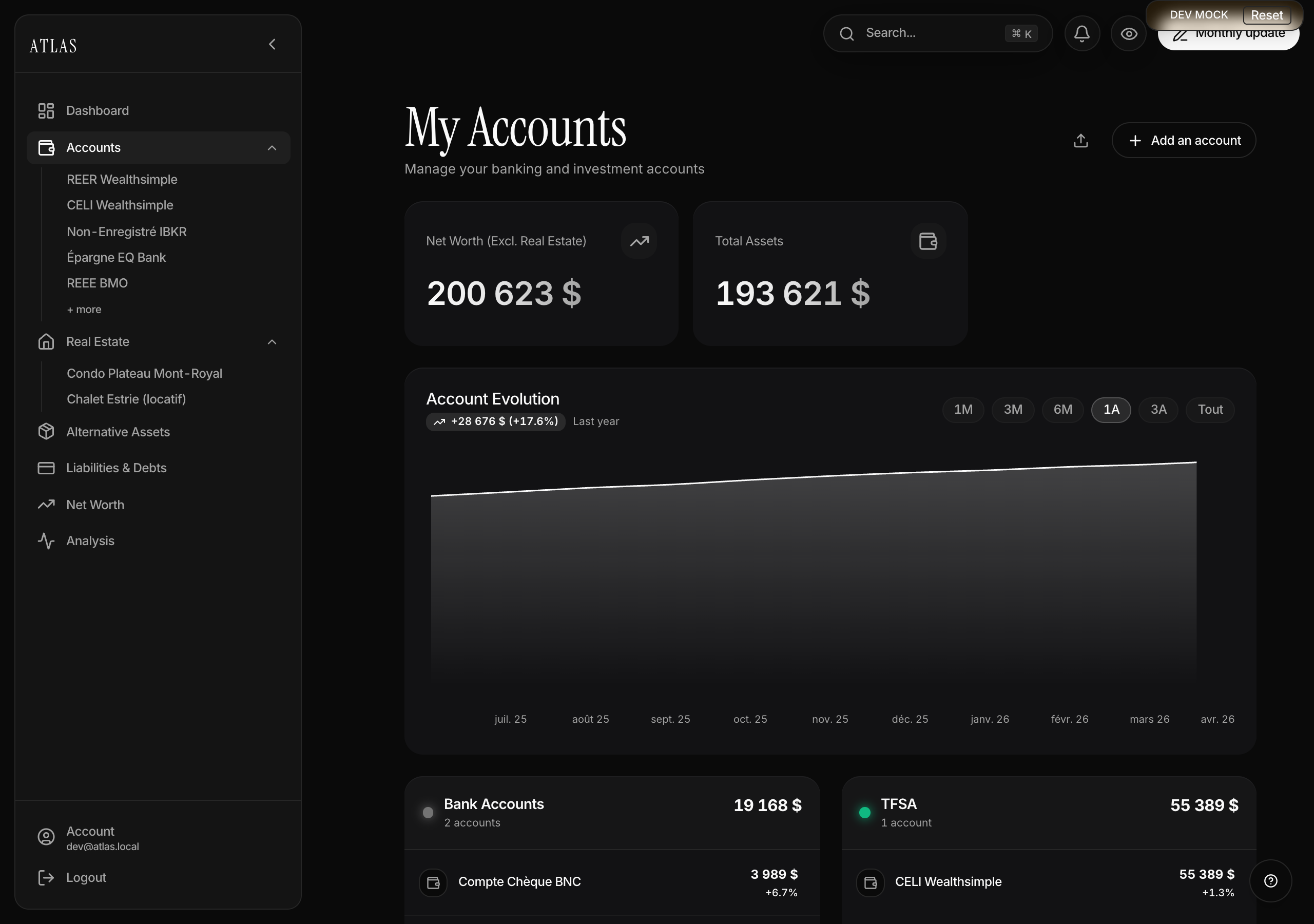Open Chalet Estrie (locatif) property
Viewport: 1314px width, 924px height.
click(x=126, y=399)
